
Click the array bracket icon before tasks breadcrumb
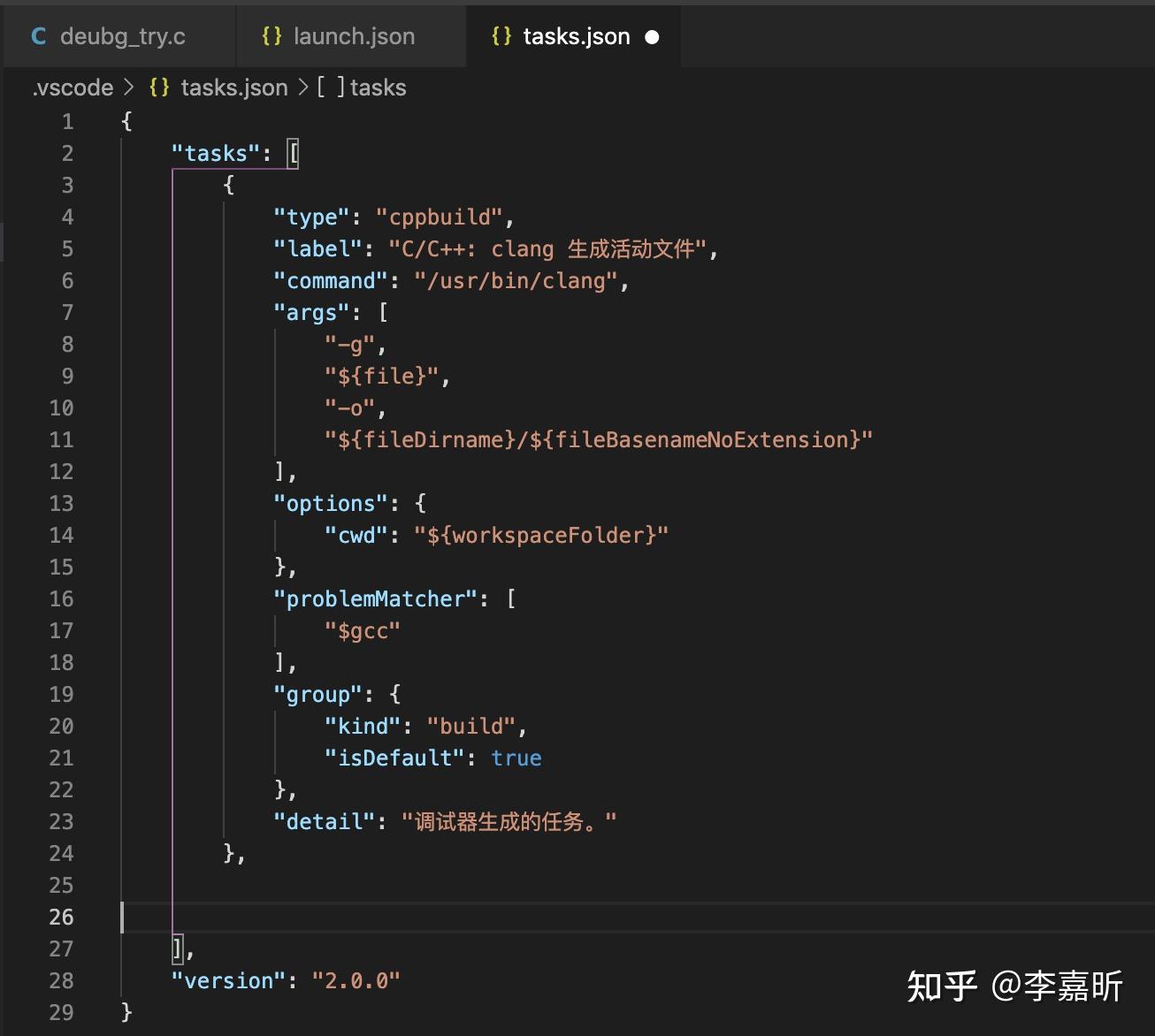click(x=330, y=88)
